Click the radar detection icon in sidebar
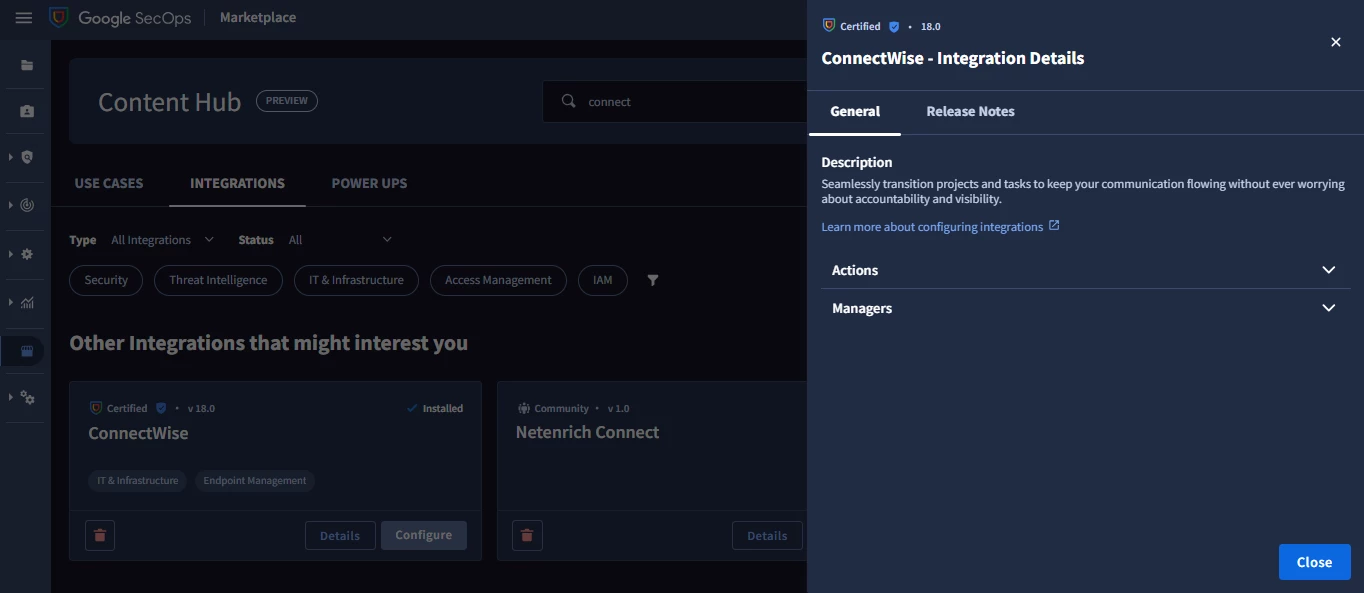The height and width of the screenshot is (593, 1364). point(27,205)
